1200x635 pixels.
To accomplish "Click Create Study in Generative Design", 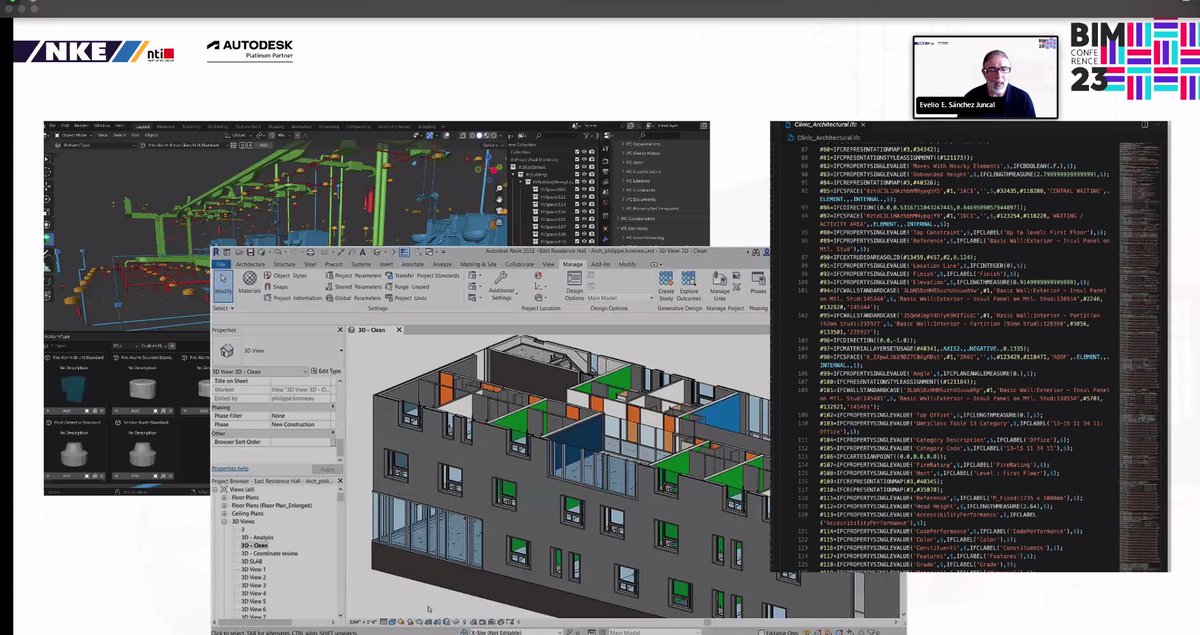I will point(666,285).
